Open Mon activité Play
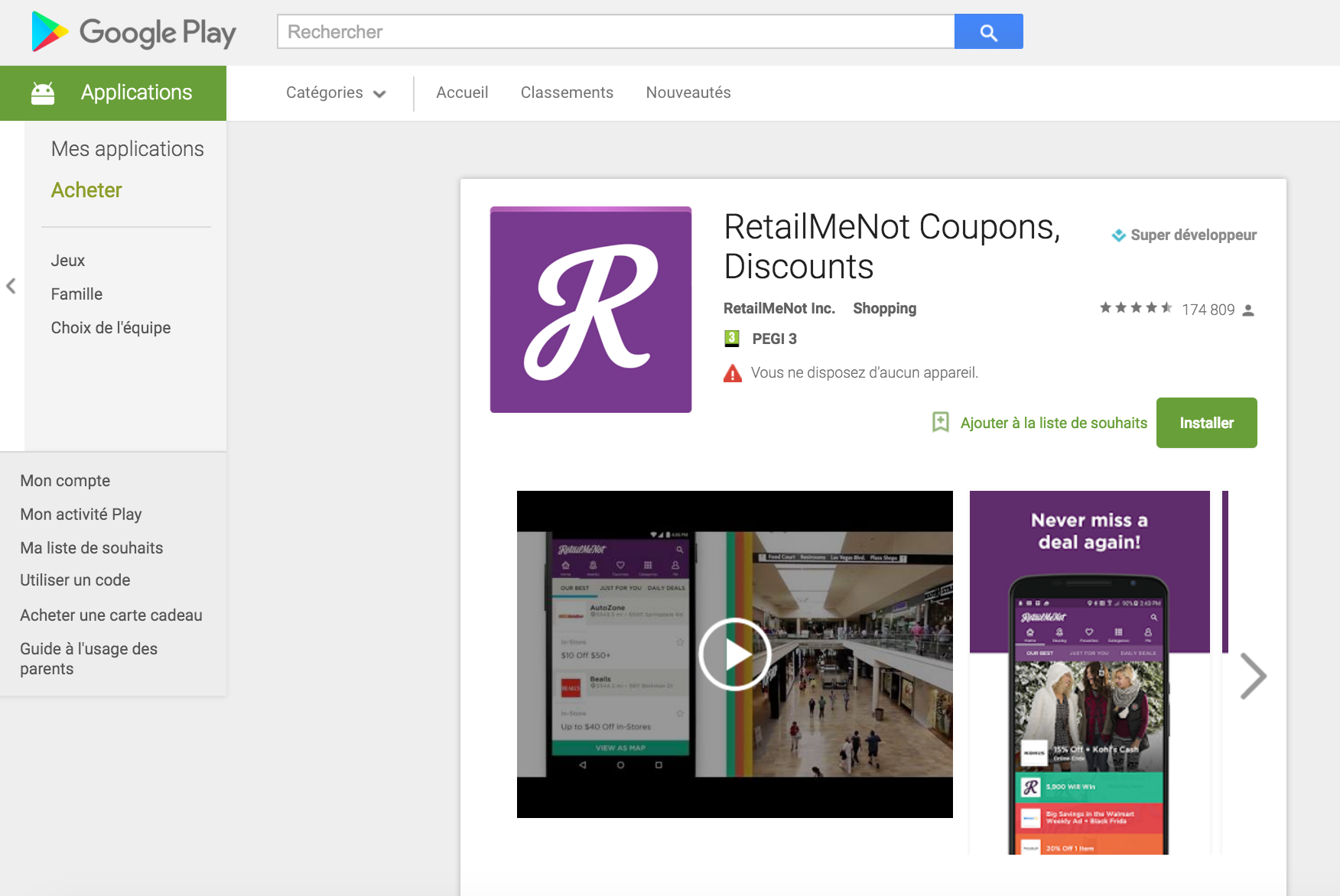 click(81, 515)
